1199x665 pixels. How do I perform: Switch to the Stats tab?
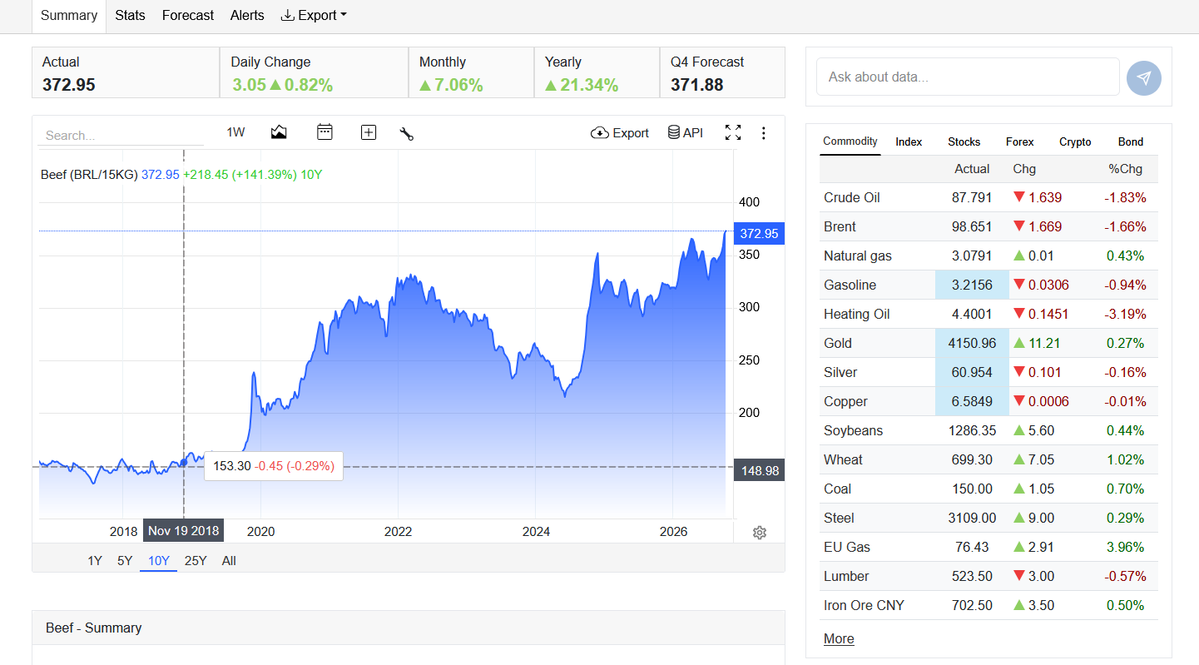coord(130,15)
